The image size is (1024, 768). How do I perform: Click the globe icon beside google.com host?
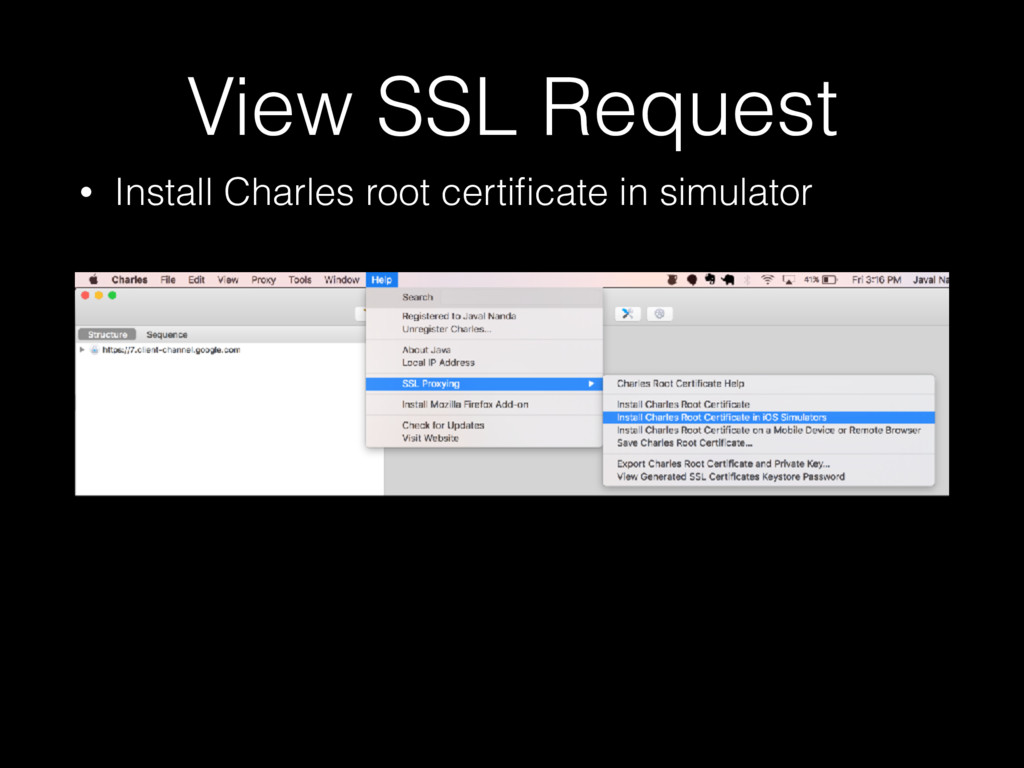coord(95,350)
